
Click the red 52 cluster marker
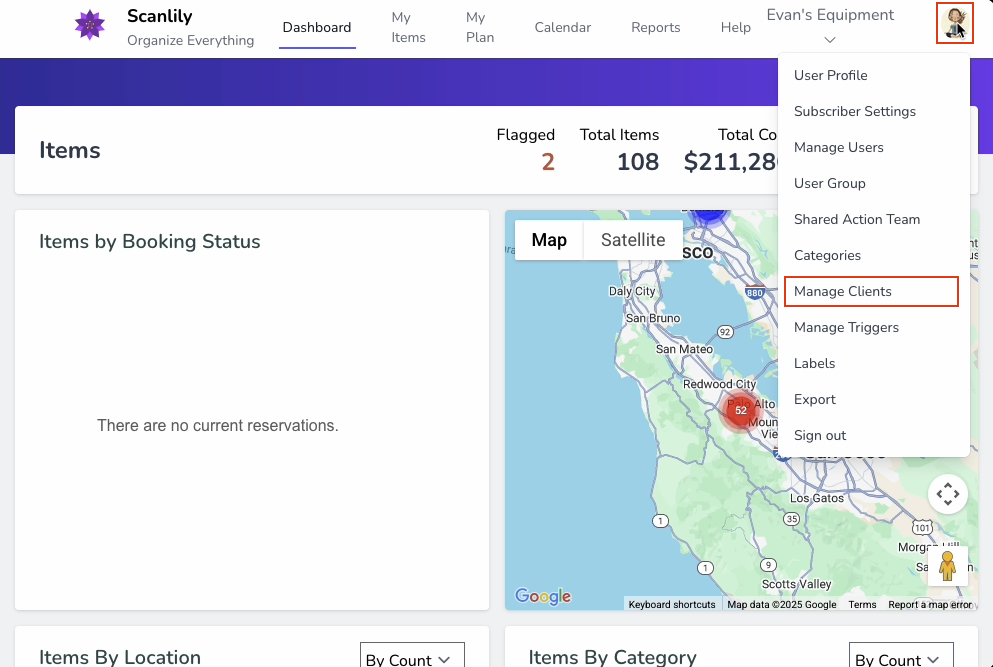coord(740,410)
